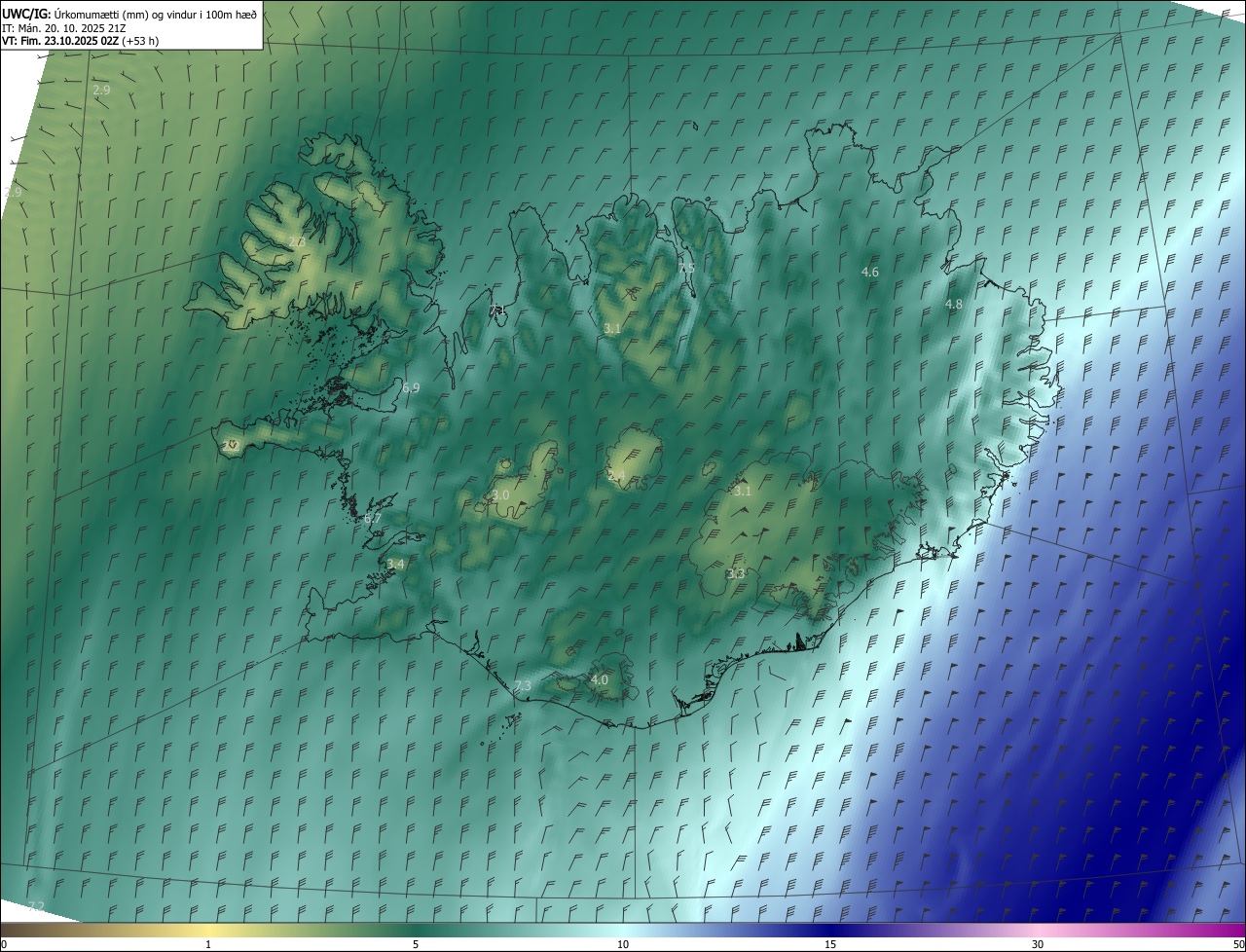Click the color scale tick label '10'
This screenshot has height=952, width=1246.
623,944
